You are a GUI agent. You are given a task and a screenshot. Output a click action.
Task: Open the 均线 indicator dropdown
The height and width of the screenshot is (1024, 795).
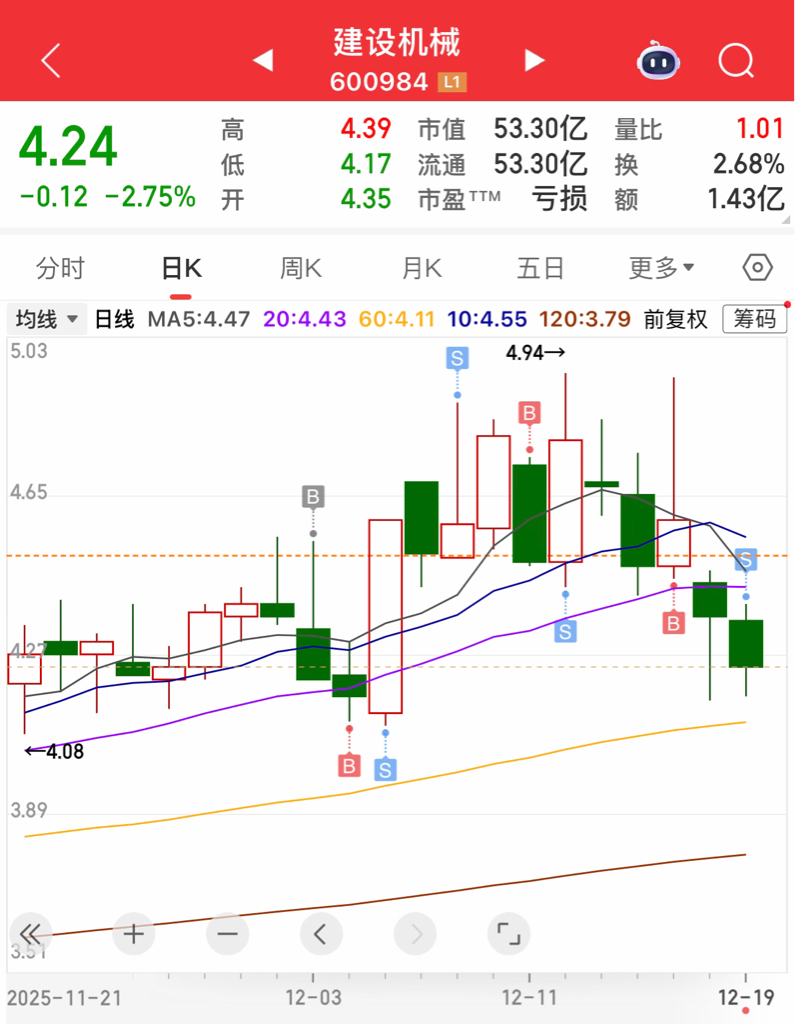point(47,319)
